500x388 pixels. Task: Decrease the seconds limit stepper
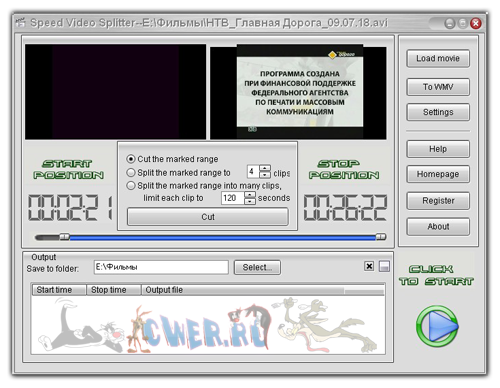pyautogui.click(x=250, y=201)
